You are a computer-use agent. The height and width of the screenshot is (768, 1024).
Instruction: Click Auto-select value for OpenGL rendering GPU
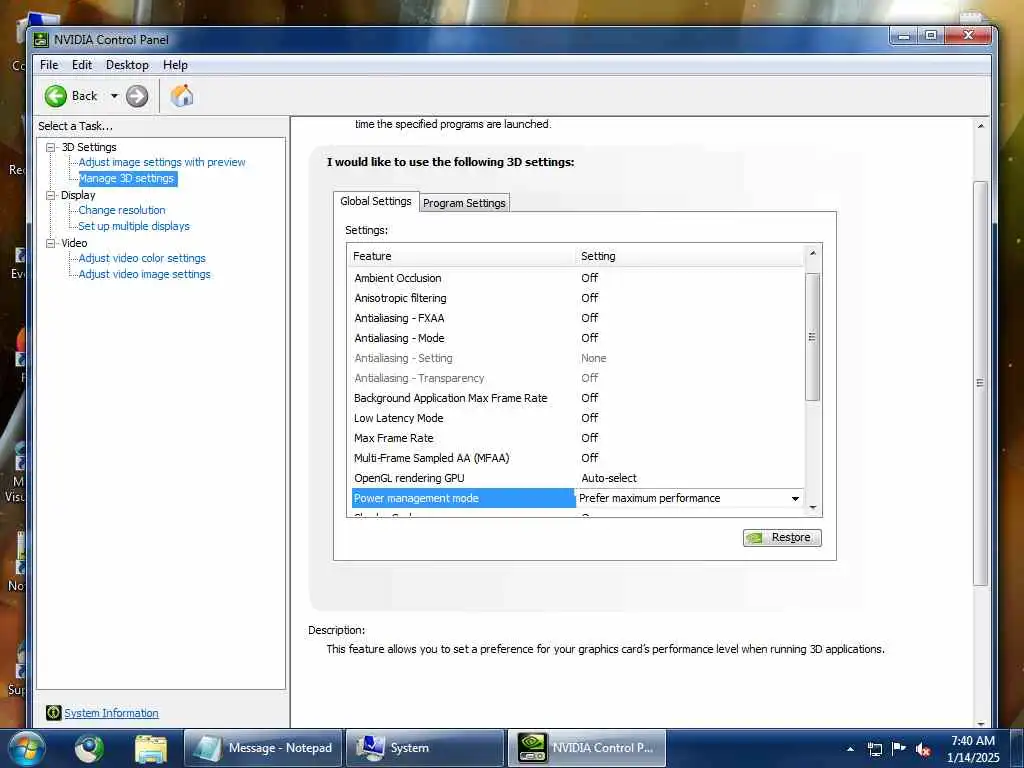point(609,478)
